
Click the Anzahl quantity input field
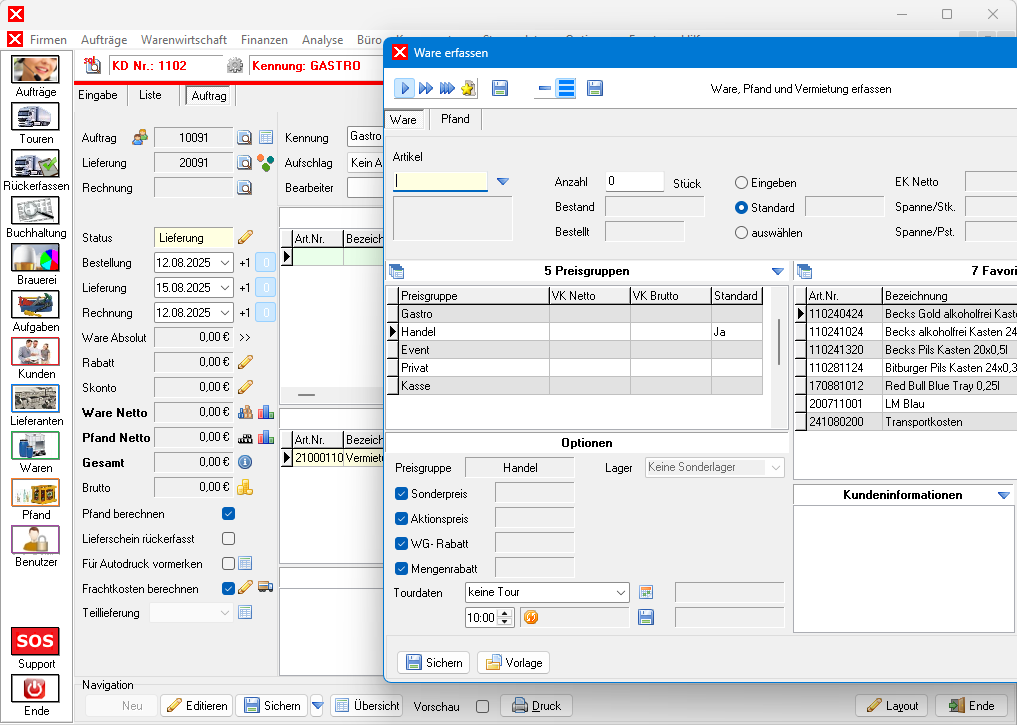click(634, 182)
